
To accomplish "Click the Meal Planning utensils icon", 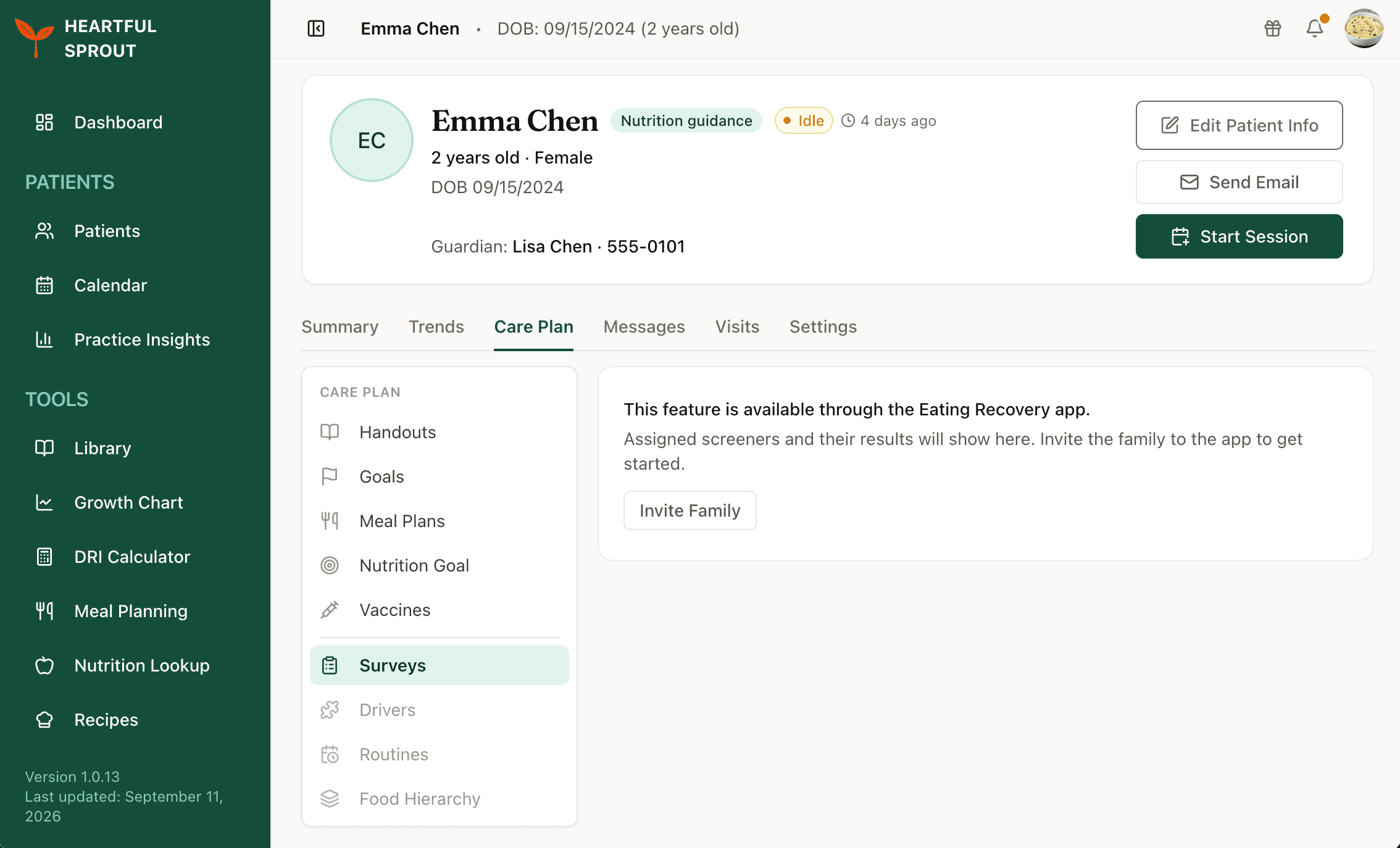I will (44, 611).
